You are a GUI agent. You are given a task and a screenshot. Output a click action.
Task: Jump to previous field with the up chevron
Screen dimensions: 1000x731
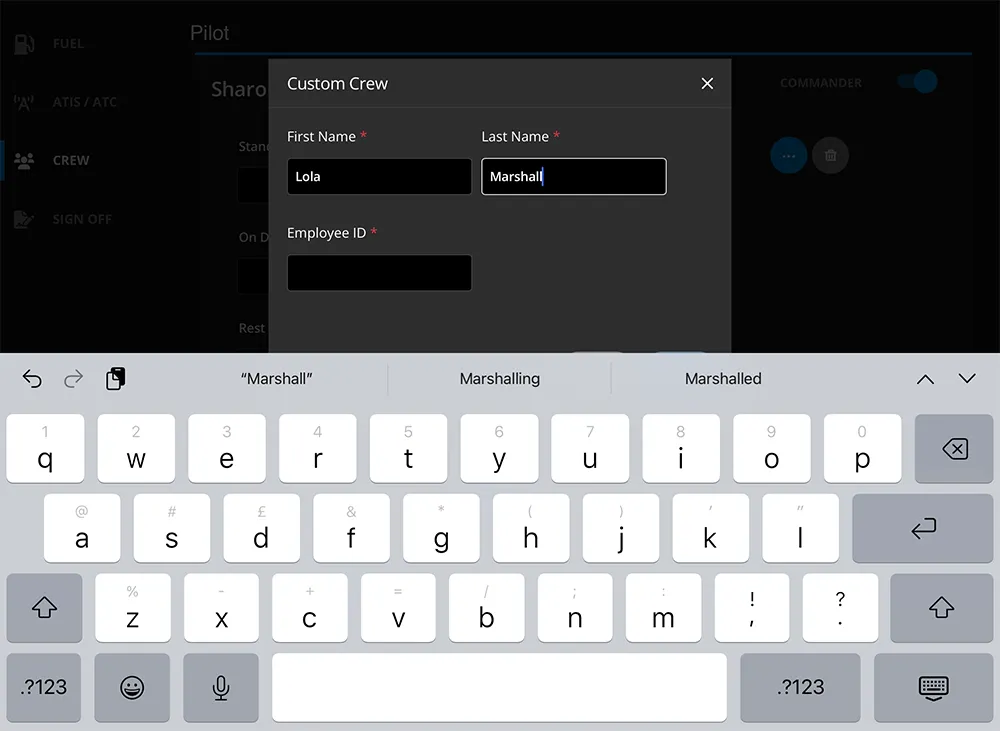click(923, 379)
